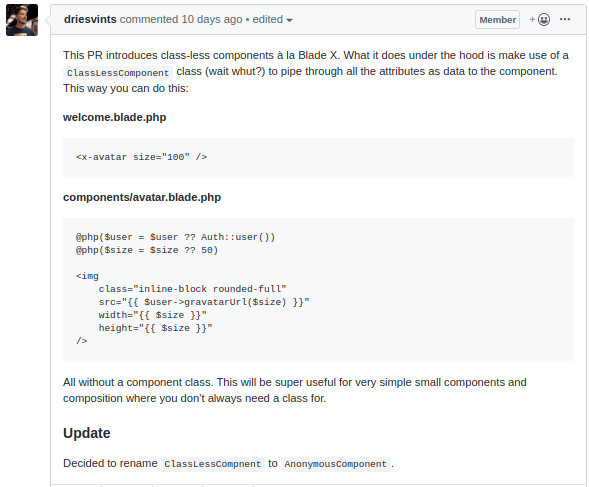Click the width="{{ $size }}" code line

[153, 315]
